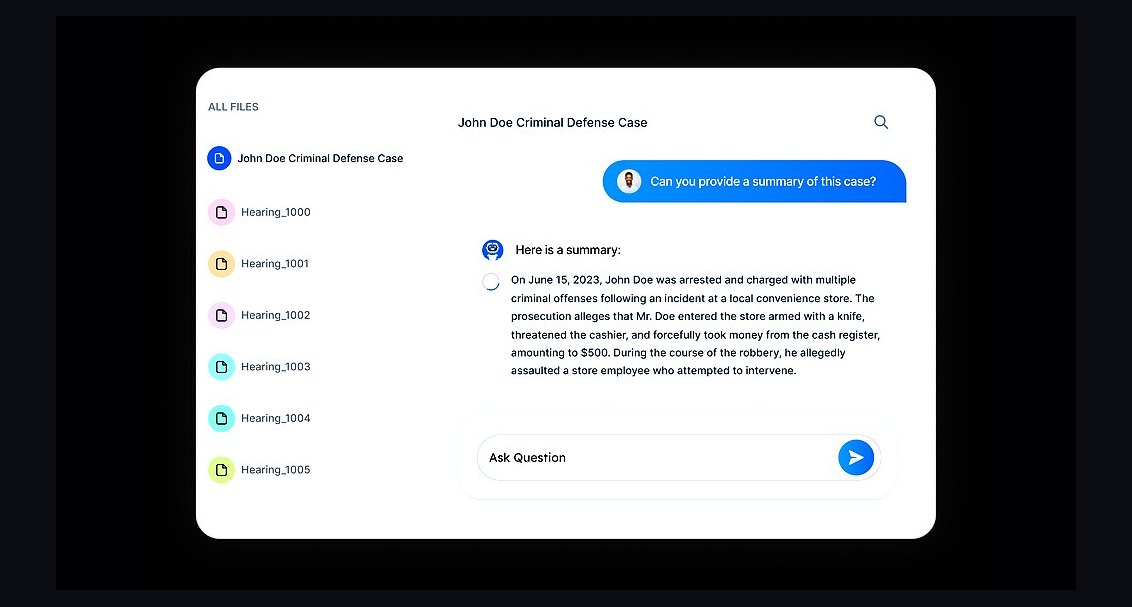The height and width of the screenshot is (607, 1132).
Task: Click the summary paragraph starting 'On June 15, 2023'
Action: (695, 325)
